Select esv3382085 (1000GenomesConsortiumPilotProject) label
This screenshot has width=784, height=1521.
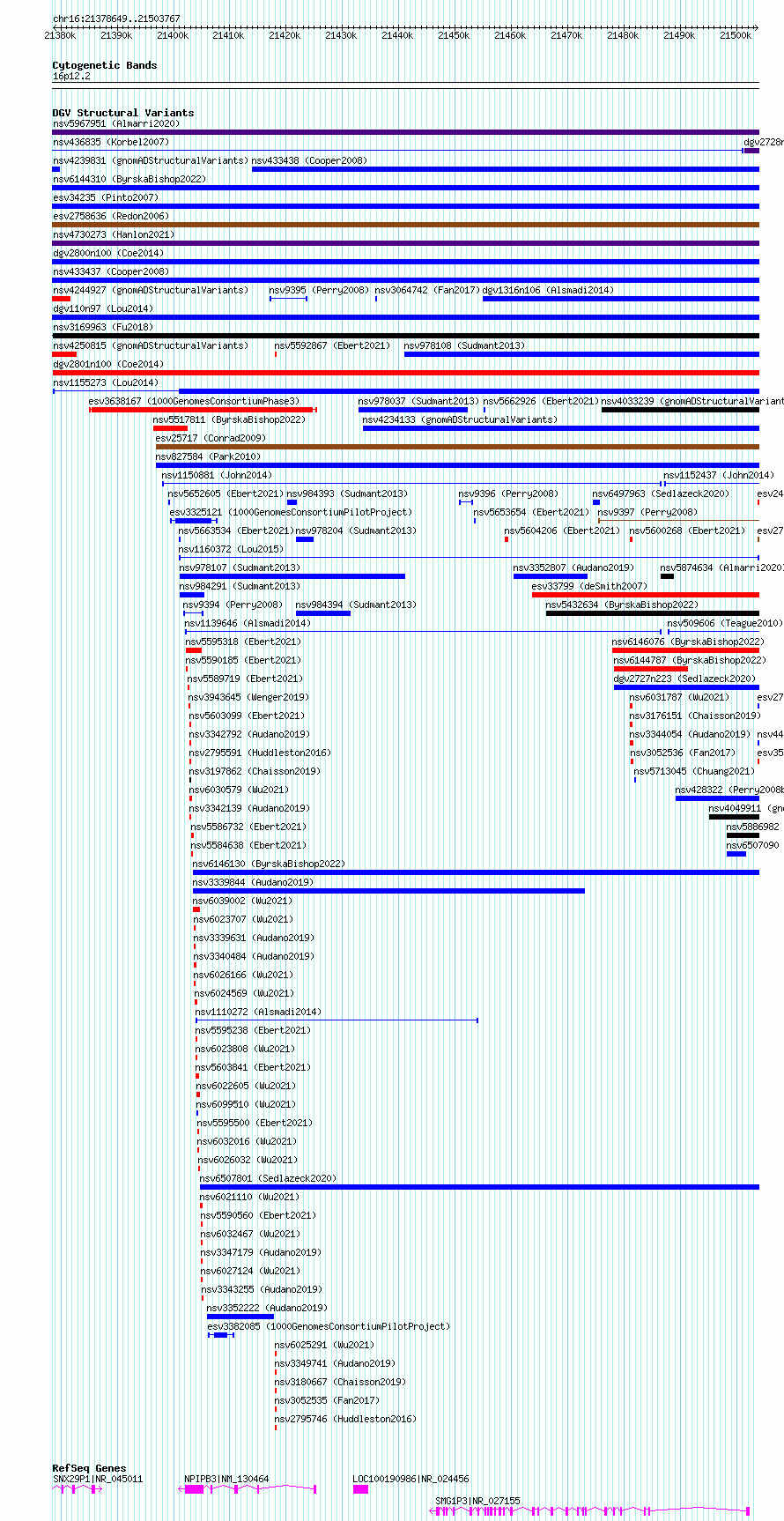pyautogui.click(x=329, y=1326)
